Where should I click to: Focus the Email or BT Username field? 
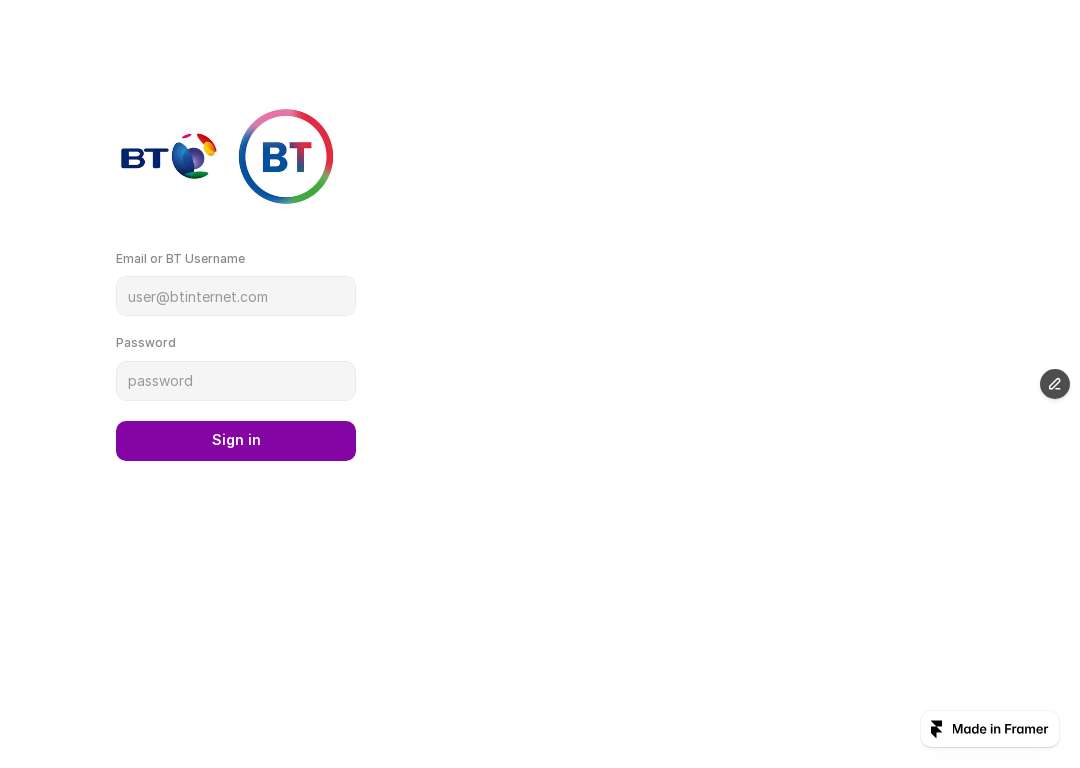pos(236,296)
